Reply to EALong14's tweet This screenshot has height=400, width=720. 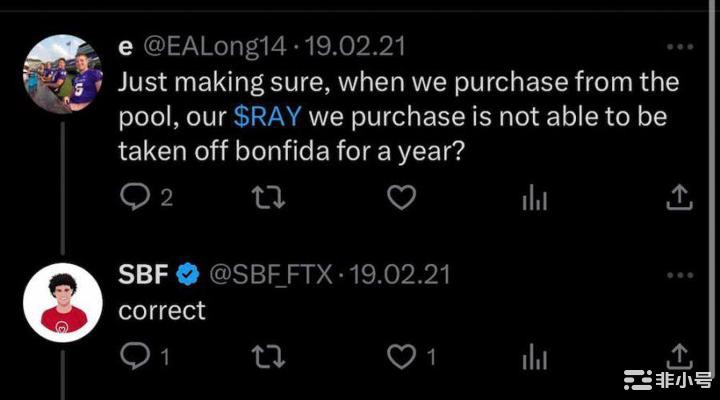135,198
